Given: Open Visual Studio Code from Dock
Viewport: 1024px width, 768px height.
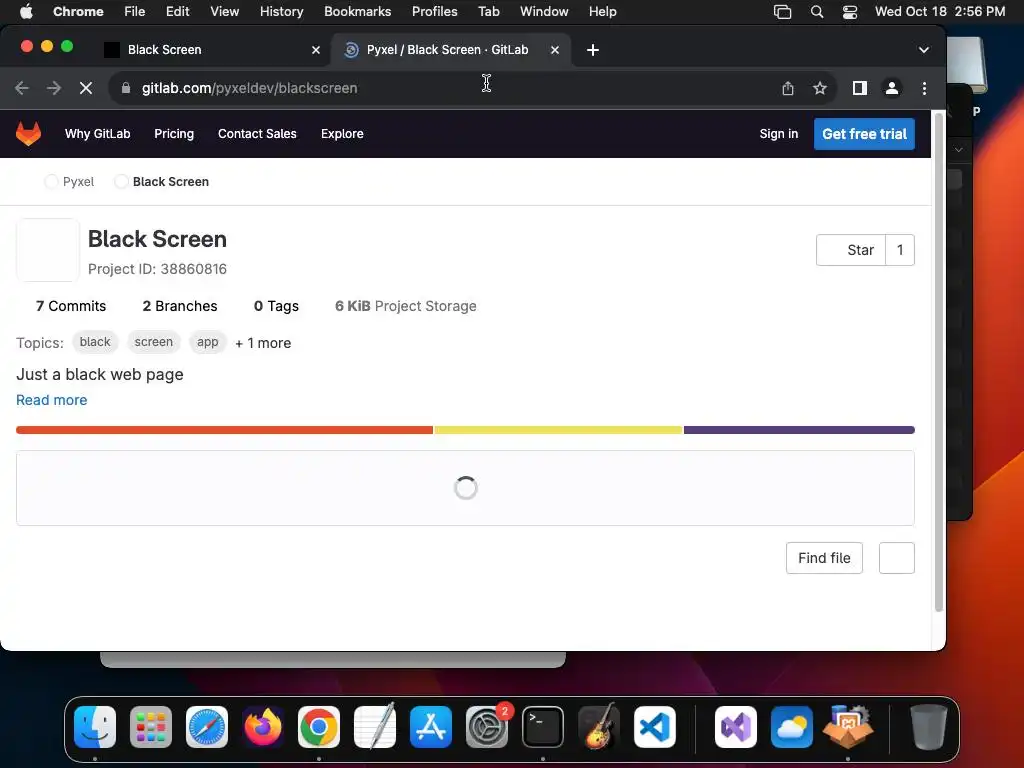Looking at the screenshot, I should (x=655, y=727).
